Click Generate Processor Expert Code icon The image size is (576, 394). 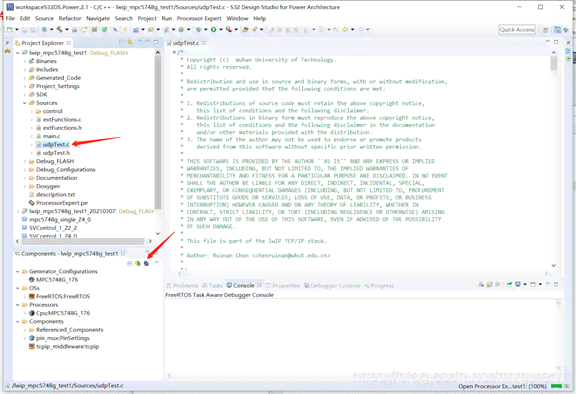146,263
